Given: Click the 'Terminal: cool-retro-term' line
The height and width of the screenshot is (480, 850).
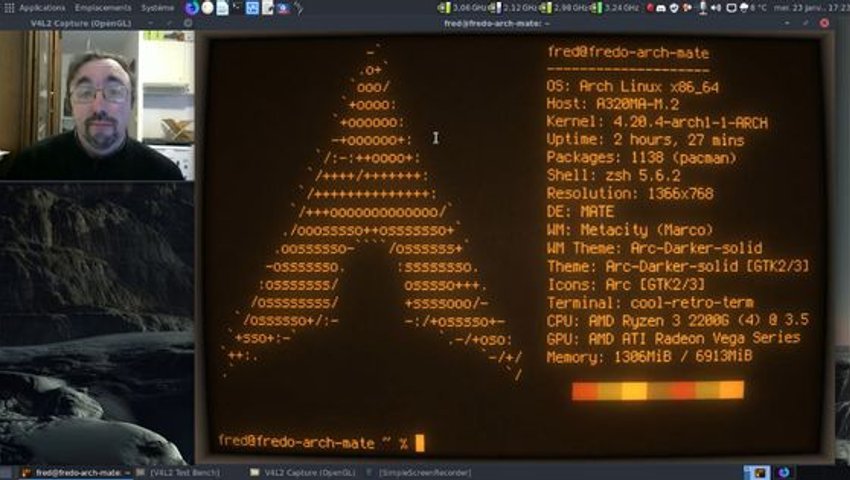Looking at the screenshot, I should pos(650,303).
